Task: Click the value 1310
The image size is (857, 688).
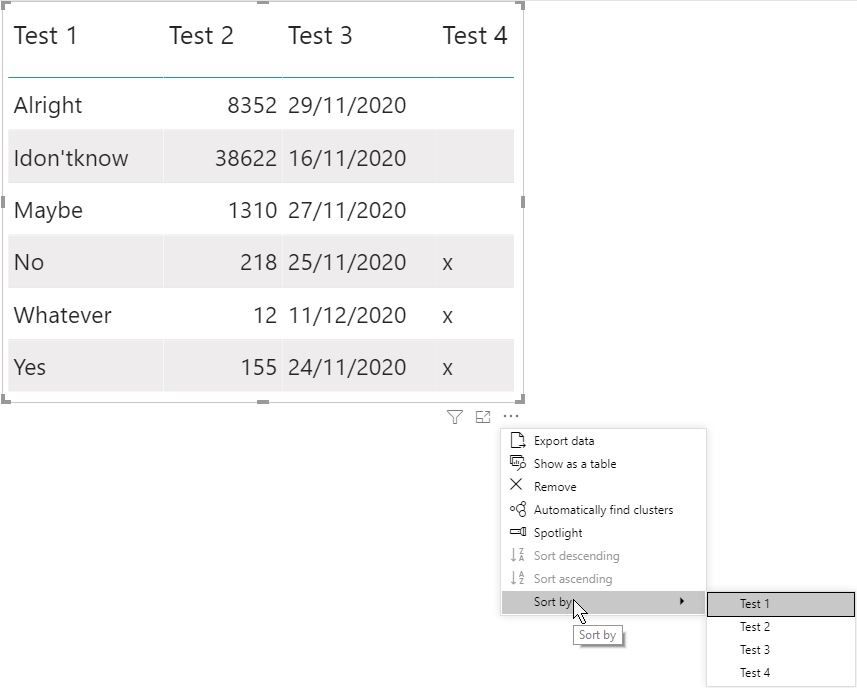Action: [253, 210]
